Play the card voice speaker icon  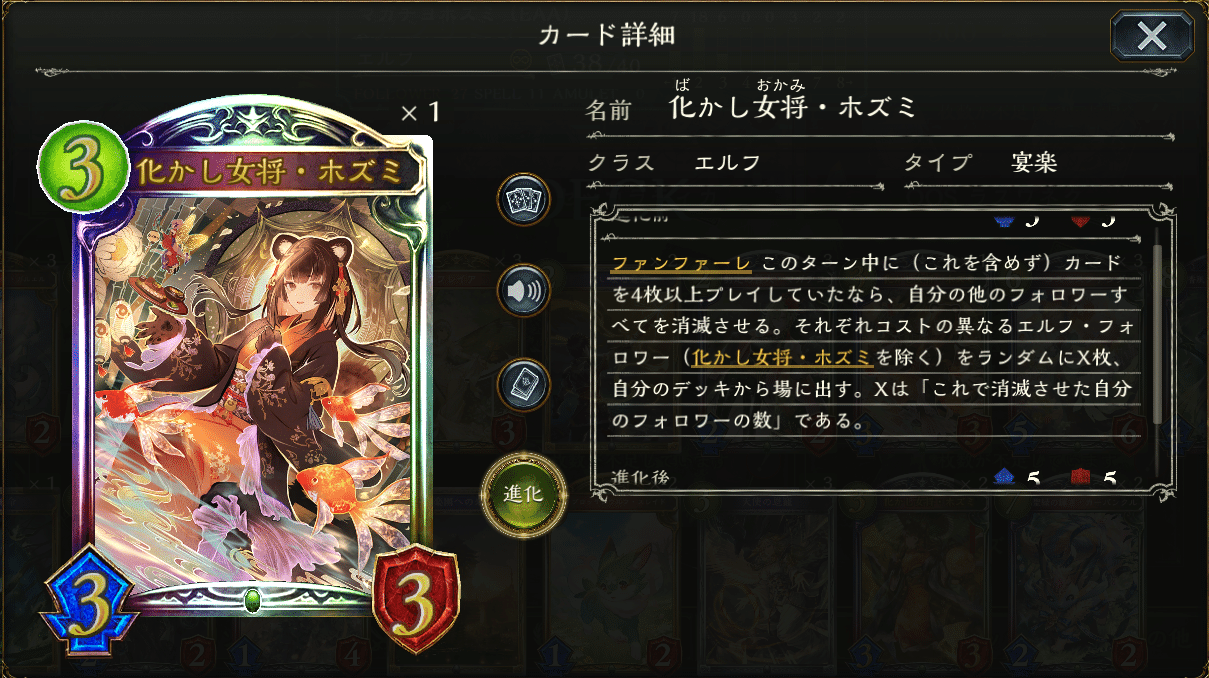click(x=524, y=292)
